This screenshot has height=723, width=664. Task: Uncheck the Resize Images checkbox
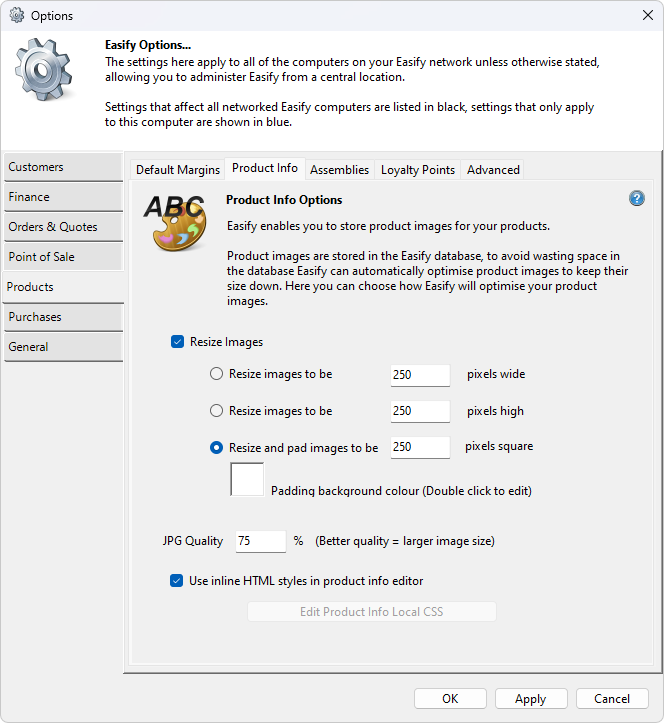[x=178, y=342]
